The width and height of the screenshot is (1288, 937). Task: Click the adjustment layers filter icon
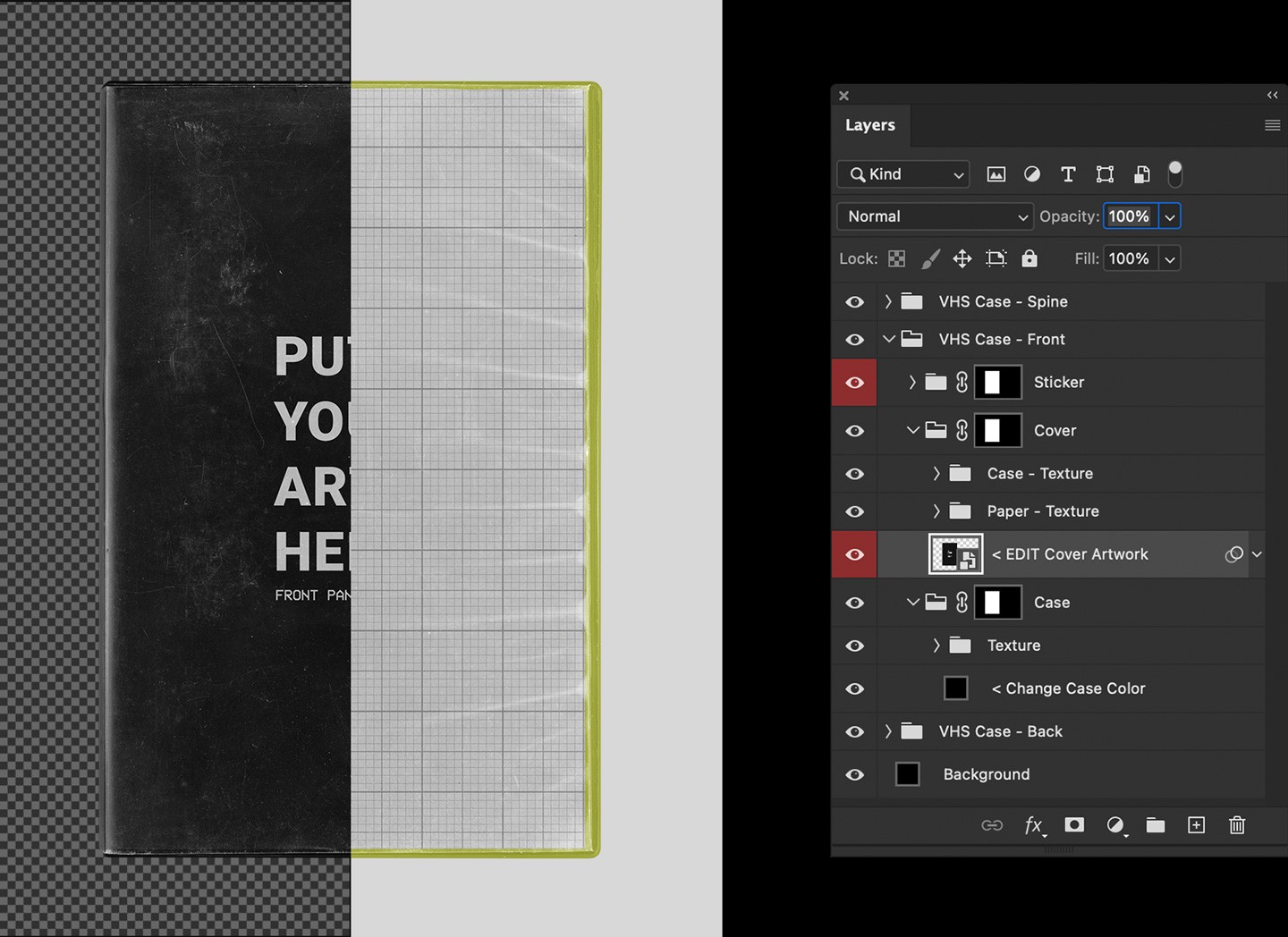pyautogui.click(x=1032, y=174)
